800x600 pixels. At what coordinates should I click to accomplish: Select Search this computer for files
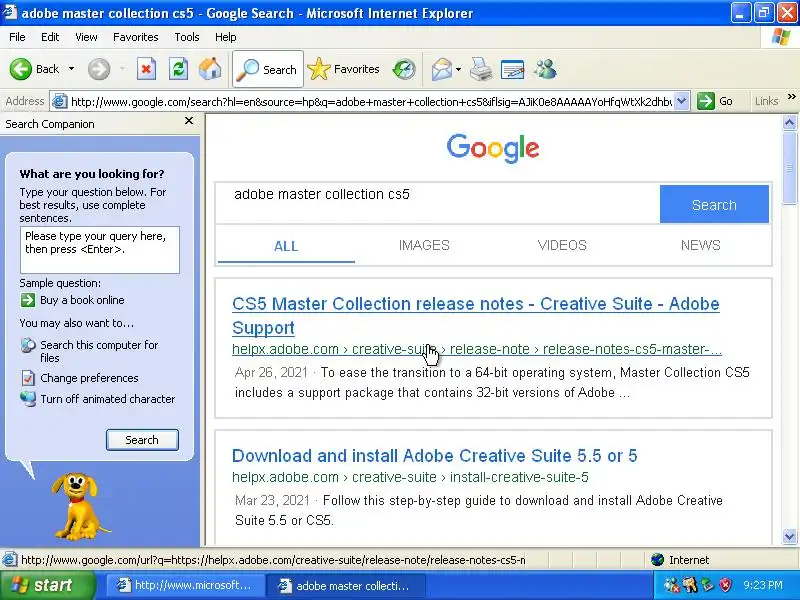click(x=99, y=351)
